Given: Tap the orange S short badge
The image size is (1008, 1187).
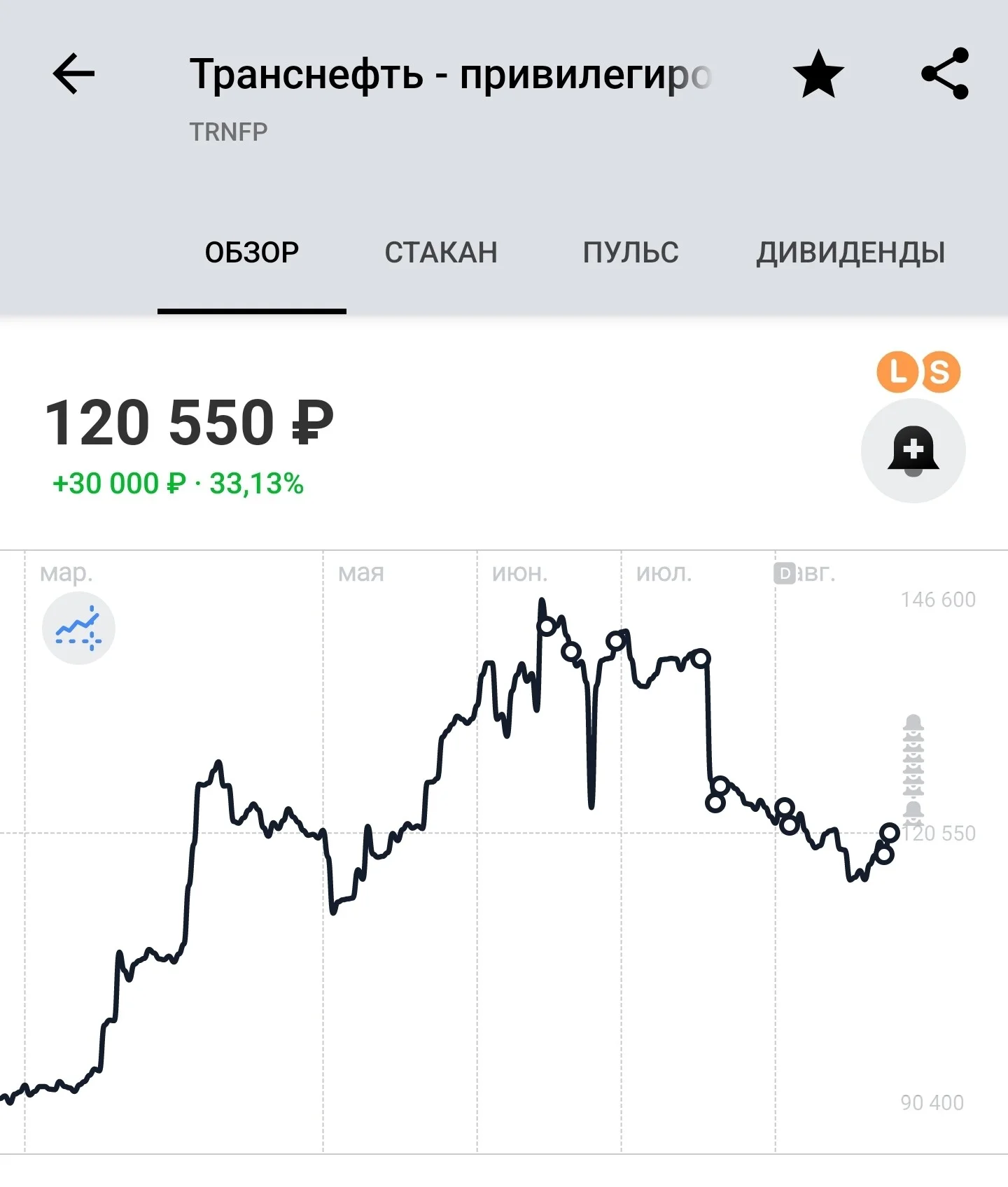Looking at the screenshot, I should pyautogui.click(x=940, y=372).
